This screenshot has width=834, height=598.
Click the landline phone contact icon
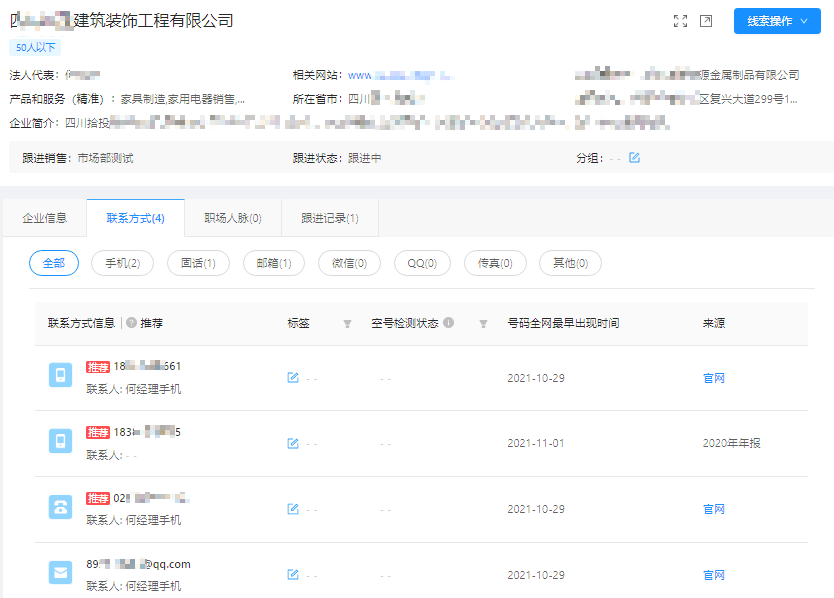click(61, 507)
